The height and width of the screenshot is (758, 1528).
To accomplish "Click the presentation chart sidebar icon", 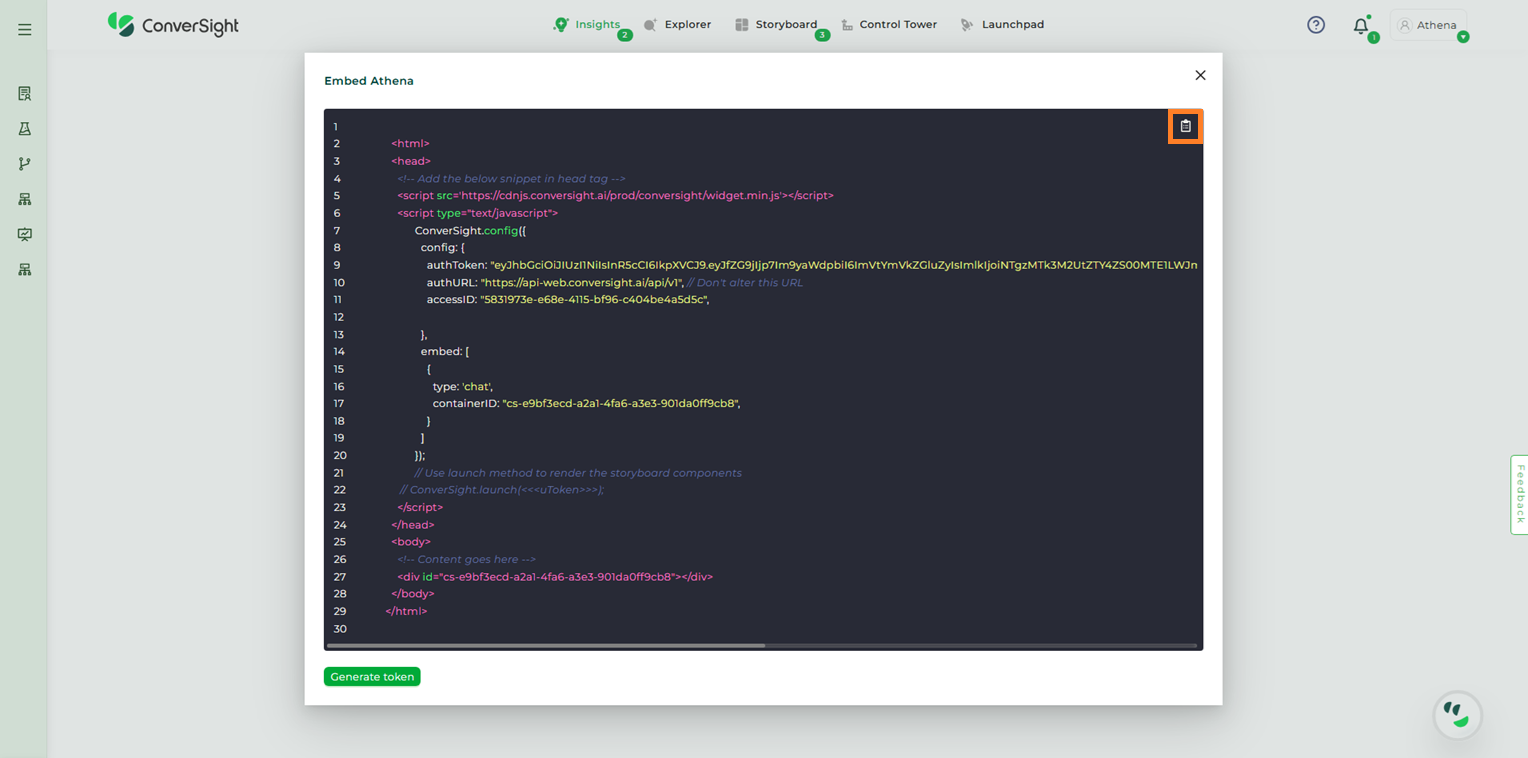I will 25,235.
